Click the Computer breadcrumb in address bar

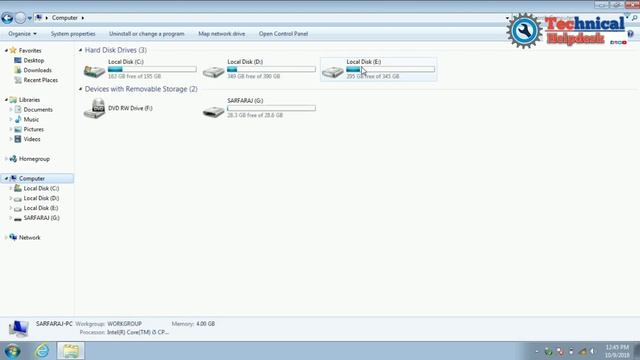pos(64,18)
